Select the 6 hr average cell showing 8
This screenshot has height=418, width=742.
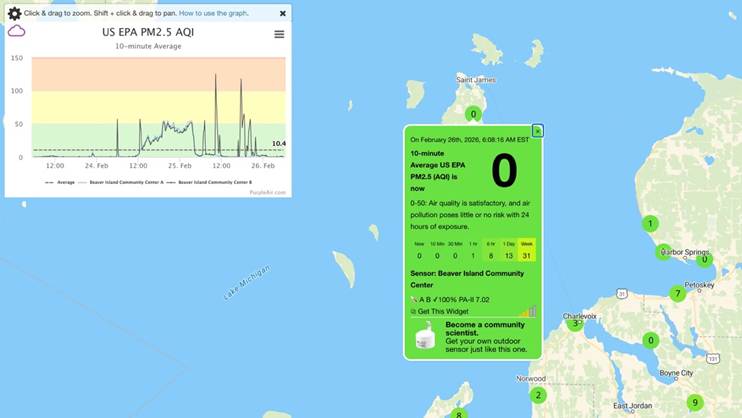coord(491,250)
